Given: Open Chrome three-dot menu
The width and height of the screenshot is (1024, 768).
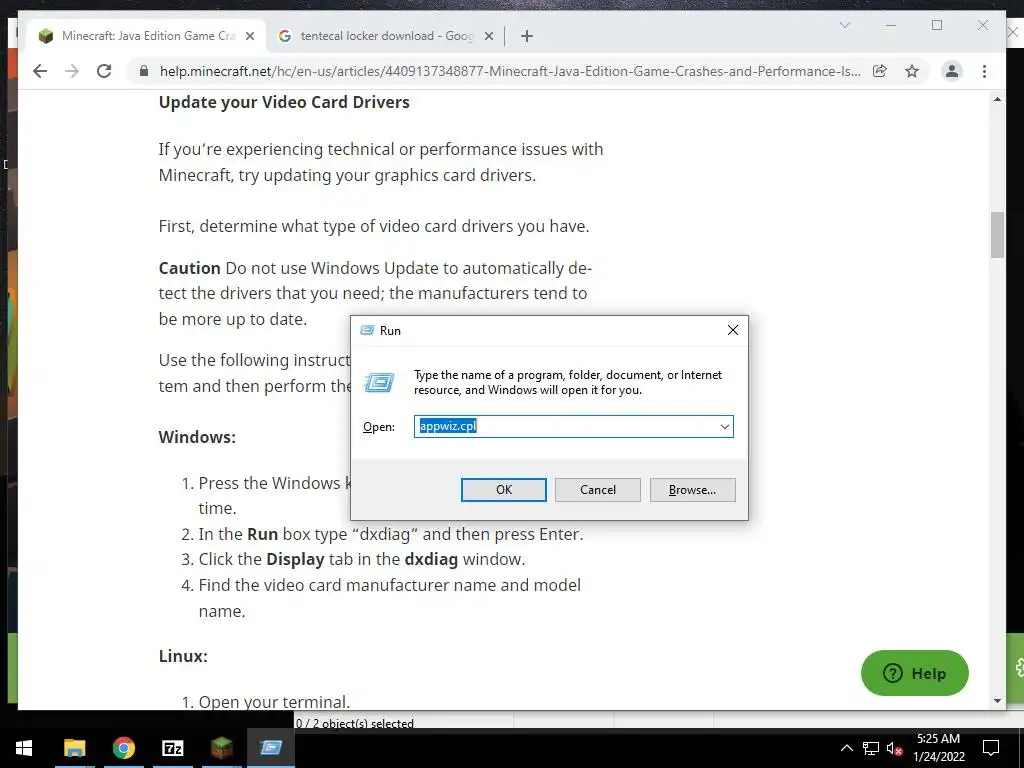Looking at the screenshot, I should [x=984, y=71].
